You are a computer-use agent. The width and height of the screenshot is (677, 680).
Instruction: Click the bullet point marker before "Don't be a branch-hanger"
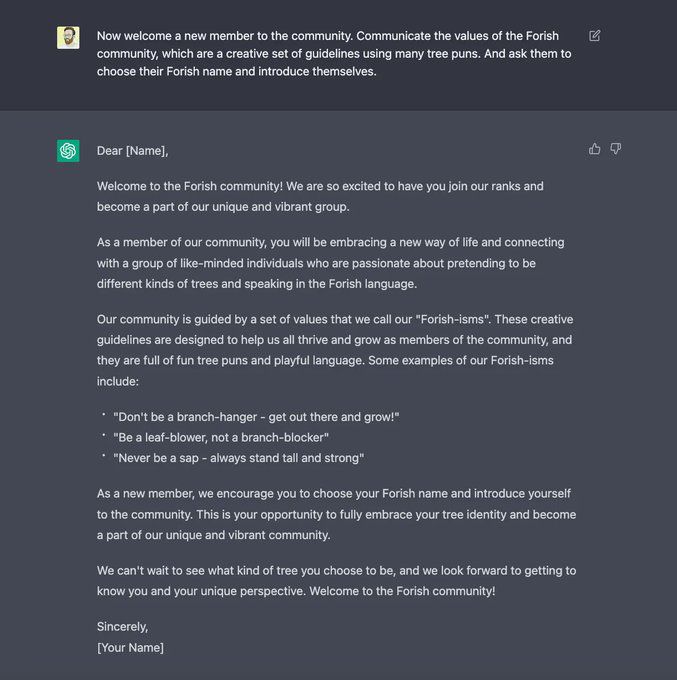103,415
